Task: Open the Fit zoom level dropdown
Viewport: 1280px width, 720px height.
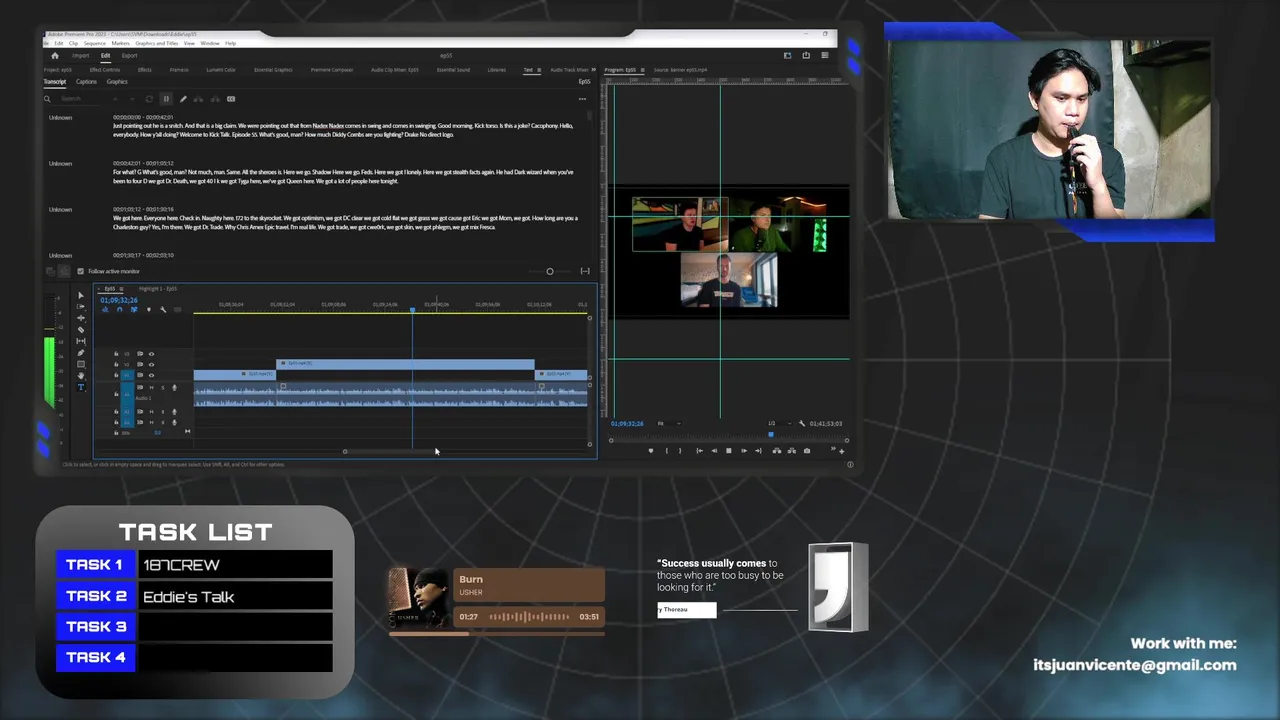Action: click(x=669, y=424)
